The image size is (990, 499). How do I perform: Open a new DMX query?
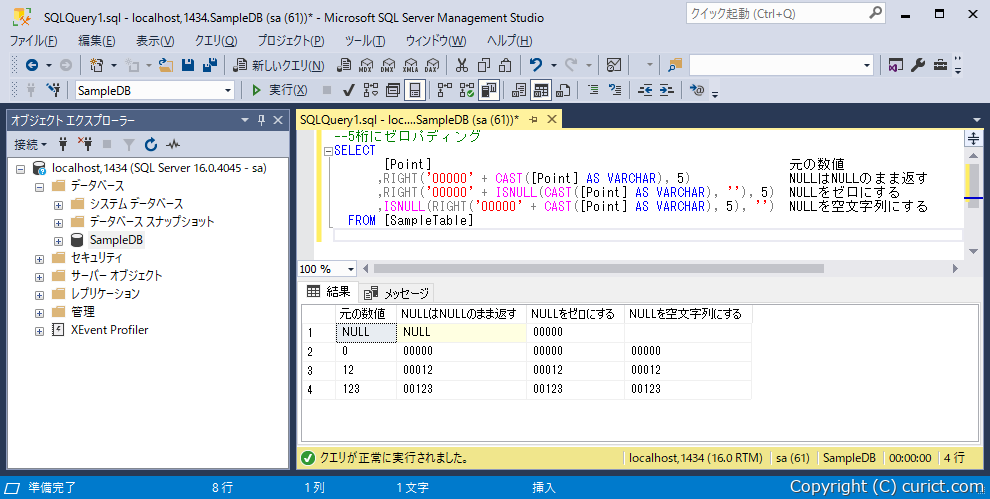pyautogui.click(x=388, y=65)
